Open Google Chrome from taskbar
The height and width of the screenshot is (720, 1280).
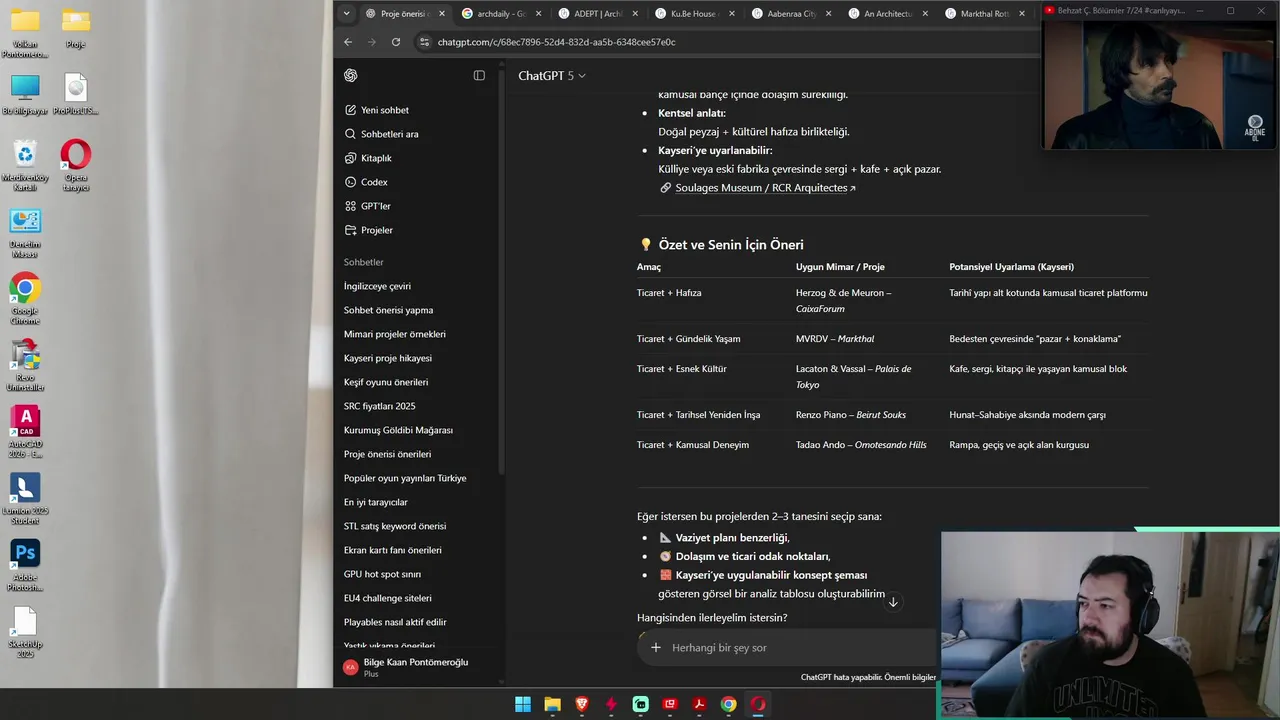click(x=729, y=704)
